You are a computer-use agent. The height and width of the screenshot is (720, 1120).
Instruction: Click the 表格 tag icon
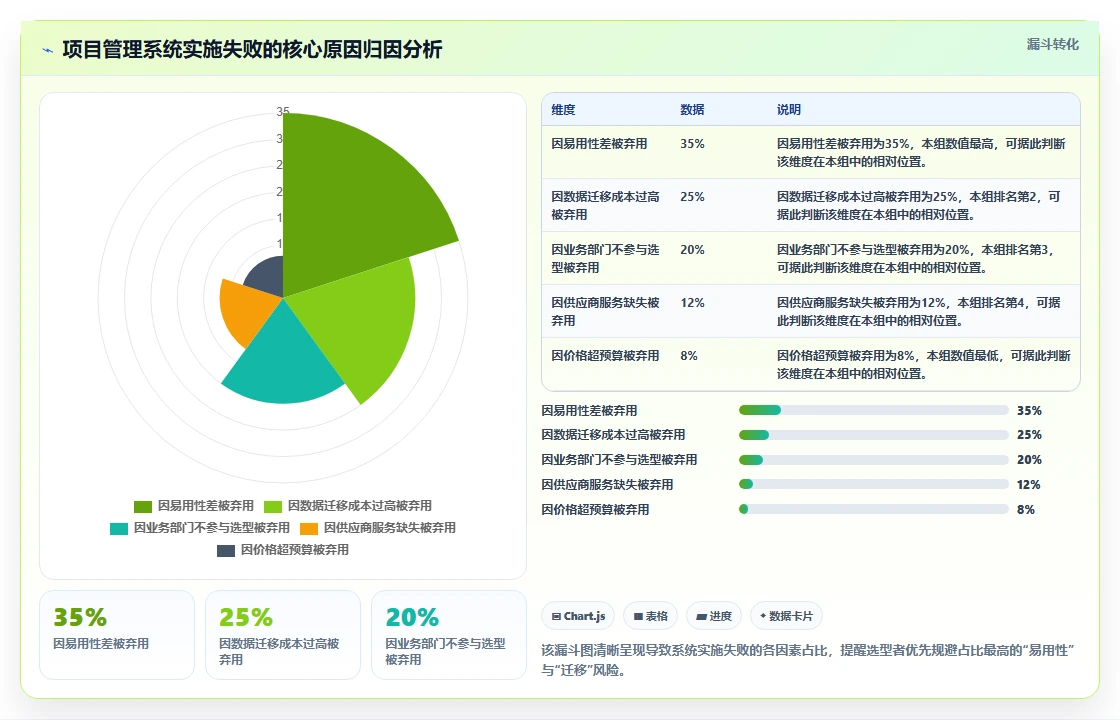[x=638, y=616]
